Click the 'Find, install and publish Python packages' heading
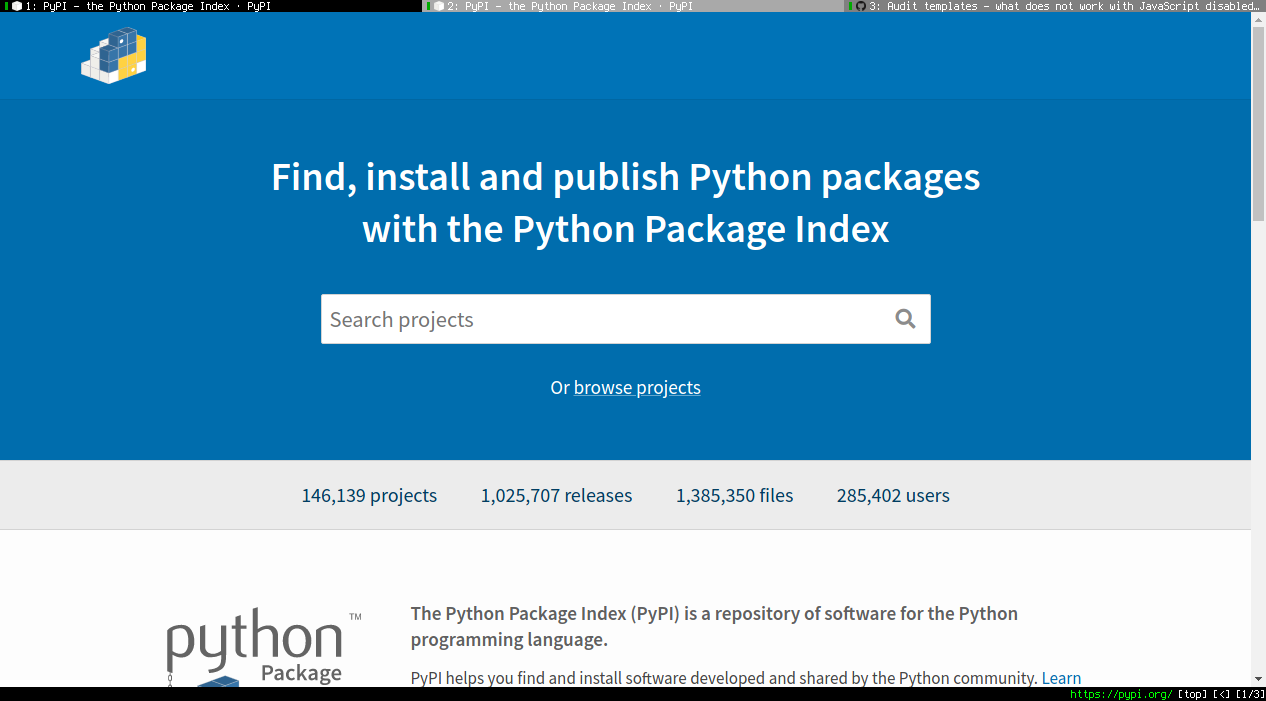The height and width of the screenshot is (701, 1266). [x=626, y=203]
